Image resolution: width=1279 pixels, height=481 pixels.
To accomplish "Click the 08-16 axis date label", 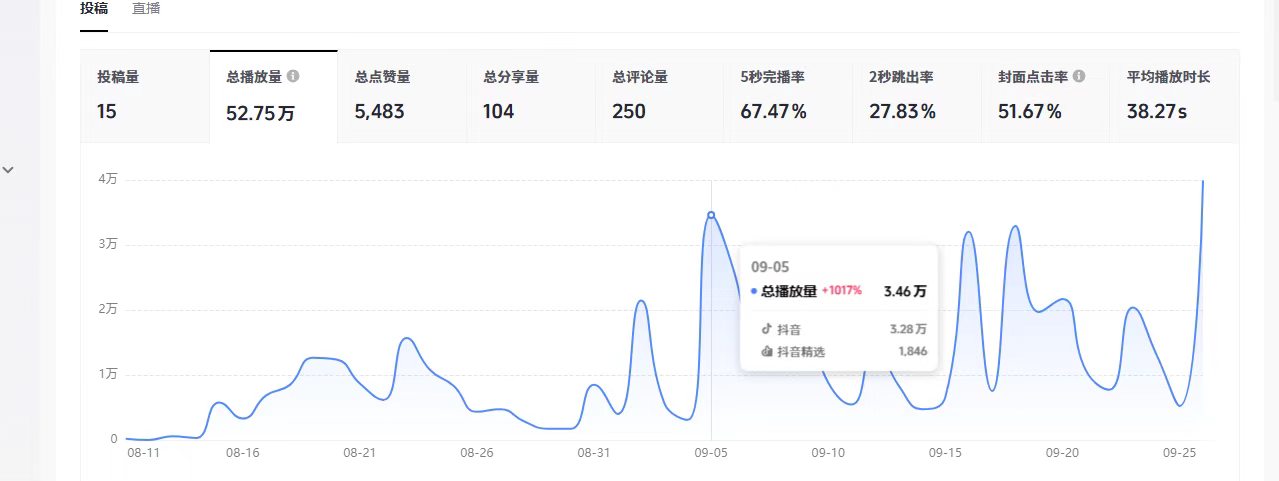I will [243, 453].
